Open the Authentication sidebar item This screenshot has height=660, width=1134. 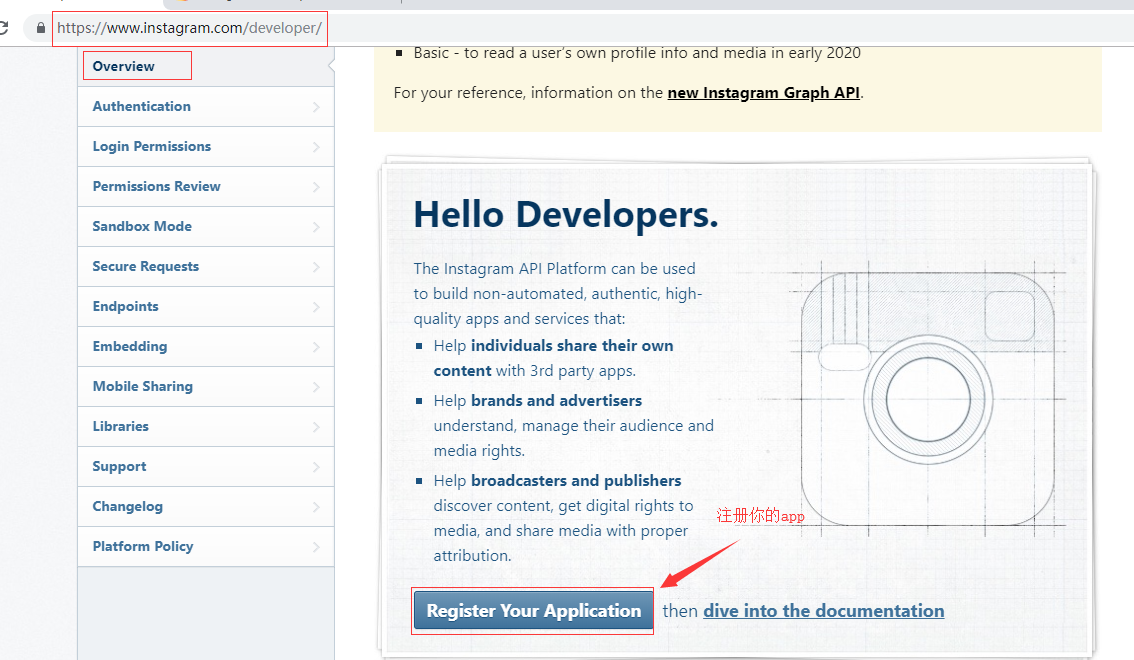coord(205,107)
